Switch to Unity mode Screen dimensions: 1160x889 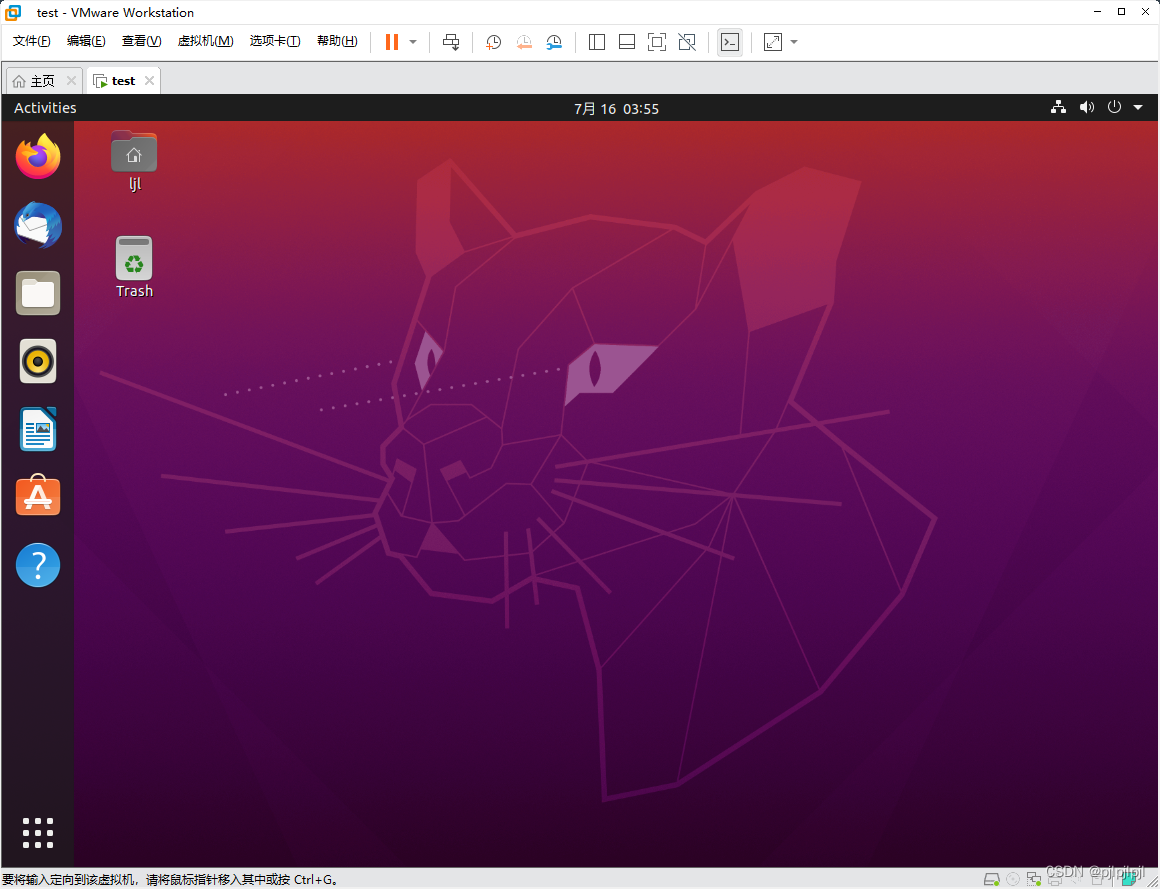pyautogui.click(x=687, y=42)
